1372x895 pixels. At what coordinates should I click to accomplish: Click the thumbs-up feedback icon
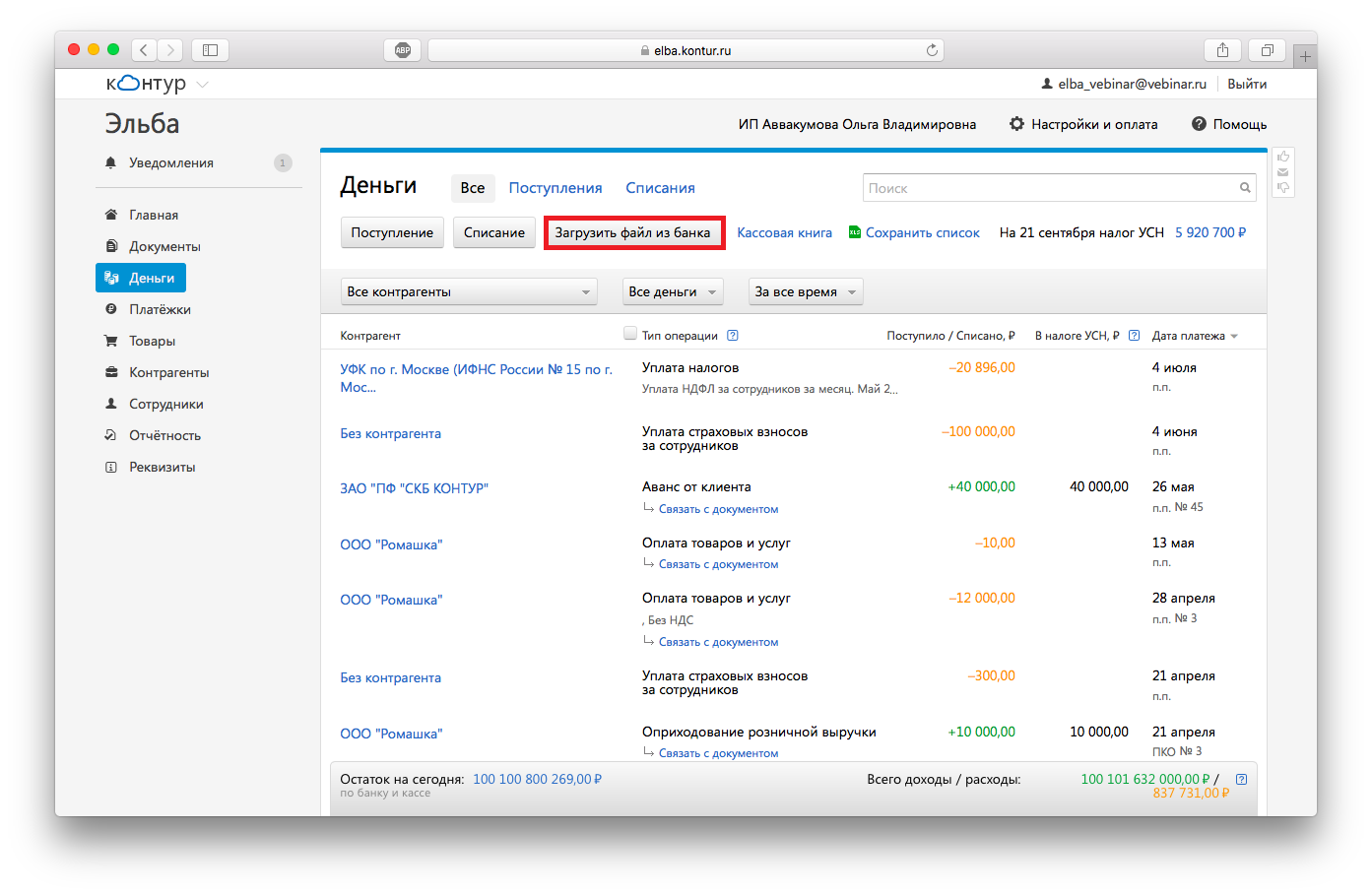(x=1283, y=158)
